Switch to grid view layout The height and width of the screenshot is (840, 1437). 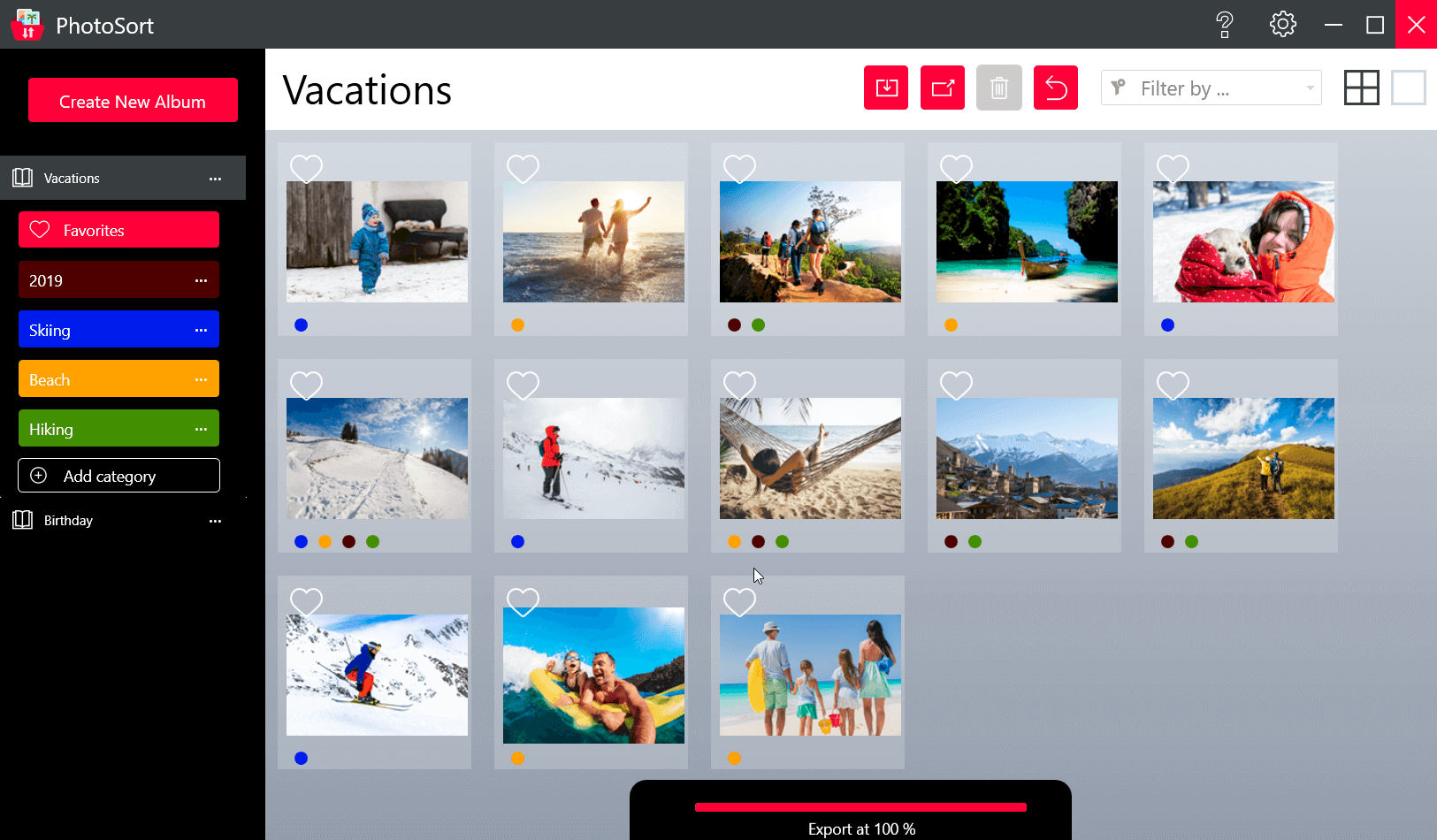(x=1361, y=88)
